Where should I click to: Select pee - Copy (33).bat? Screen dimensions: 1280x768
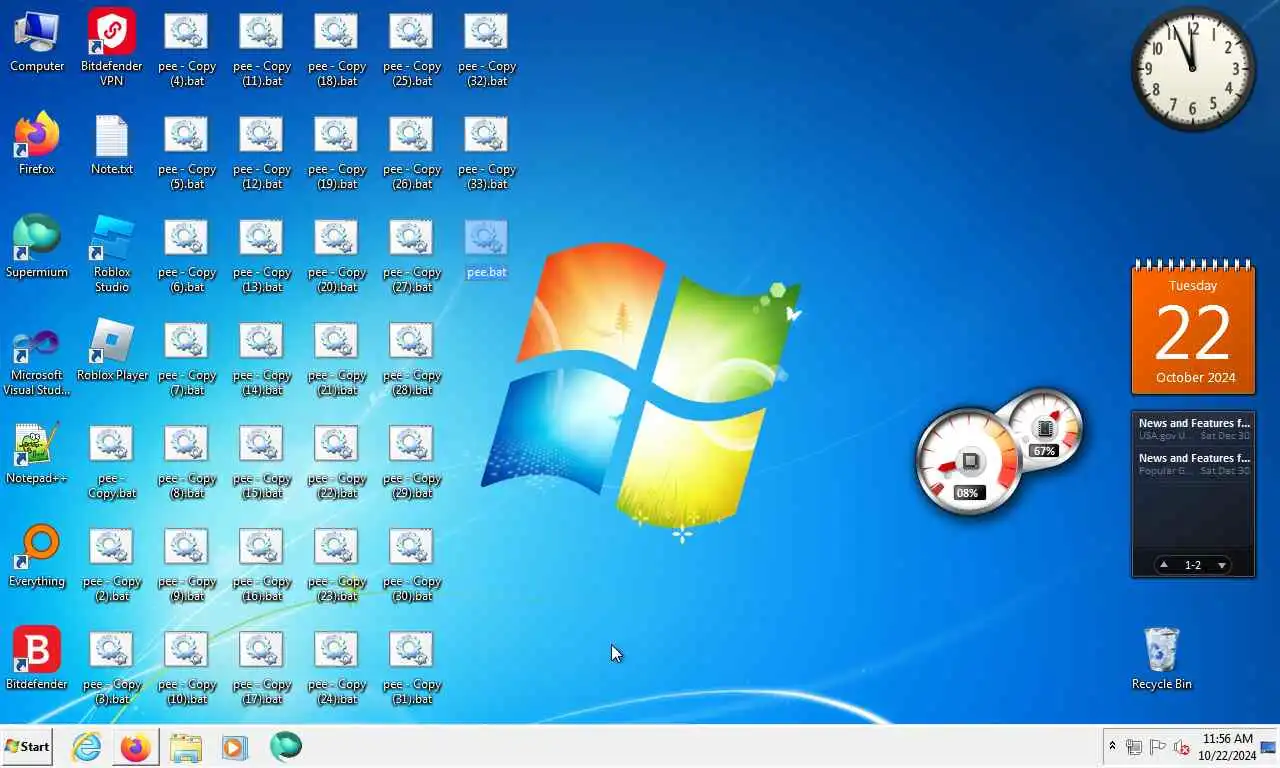tap(487, 153)
